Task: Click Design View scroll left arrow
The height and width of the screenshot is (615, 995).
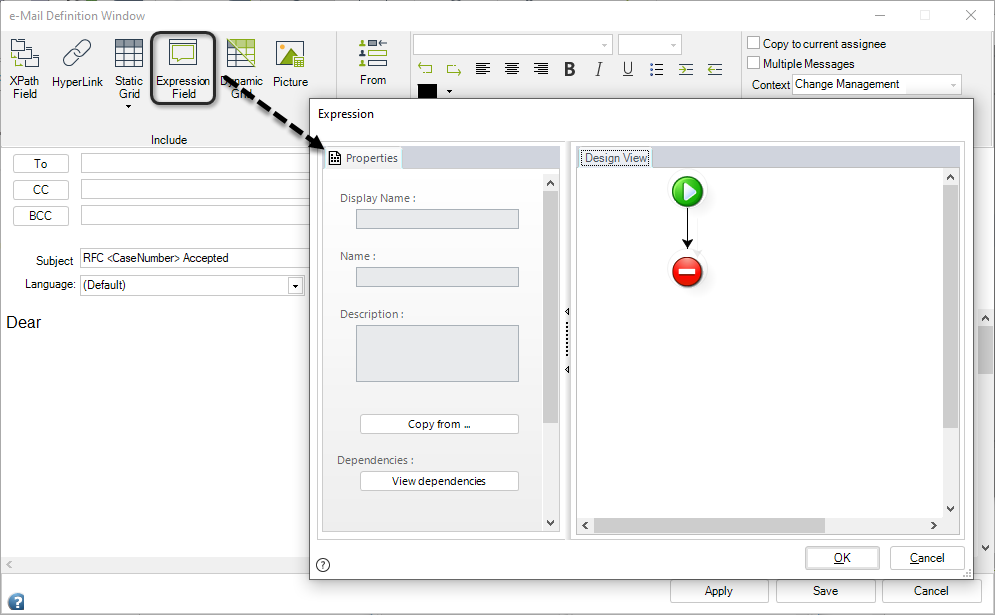Action: [585, 526]
